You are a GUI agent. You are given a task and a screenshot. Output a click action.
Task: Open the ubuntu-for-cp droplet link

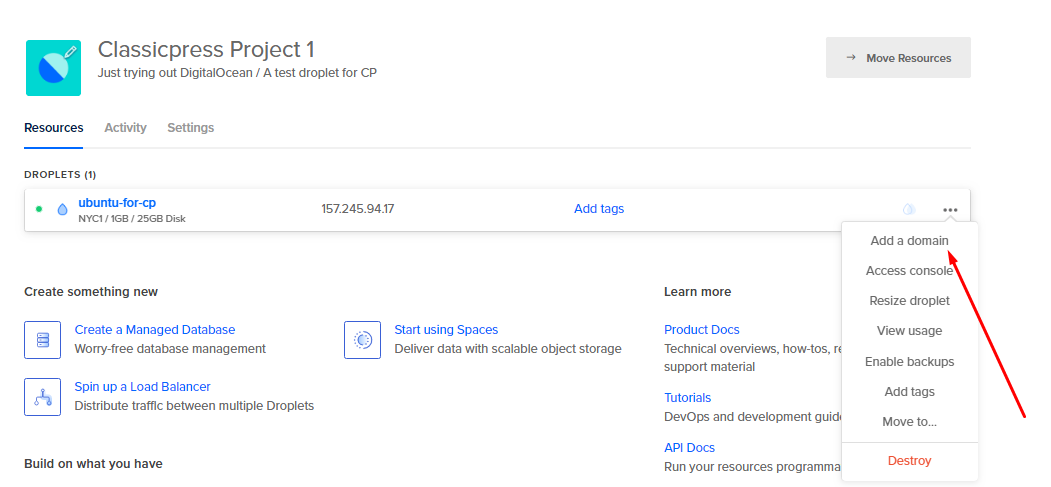pos(117,202)
